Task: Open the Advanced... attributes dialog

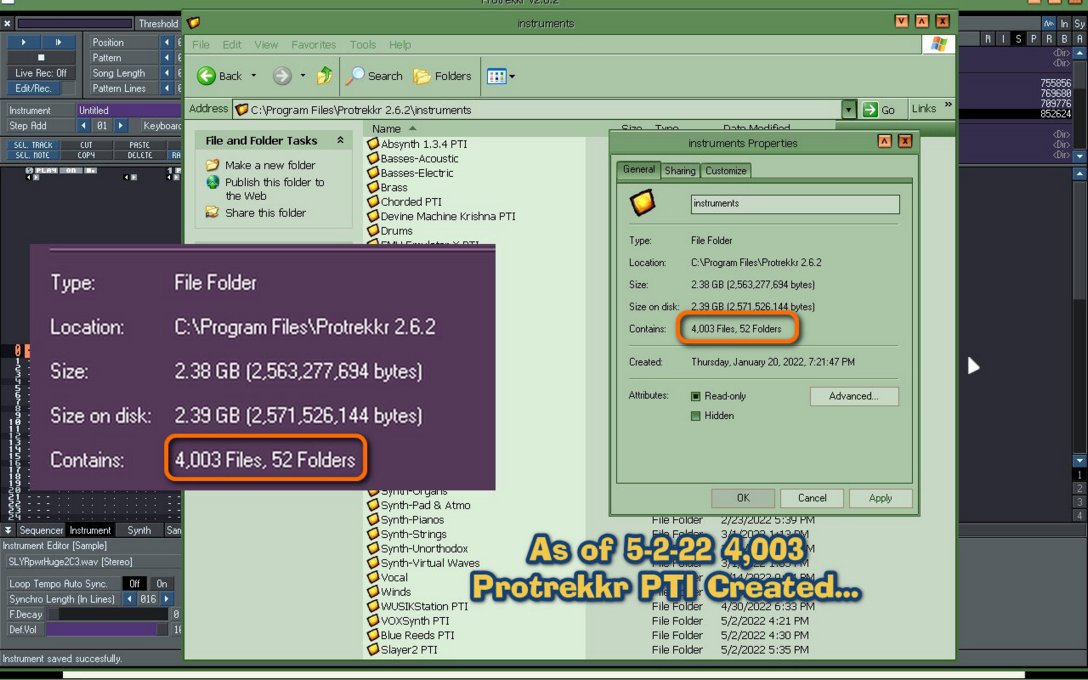Action: coord(854,396)
